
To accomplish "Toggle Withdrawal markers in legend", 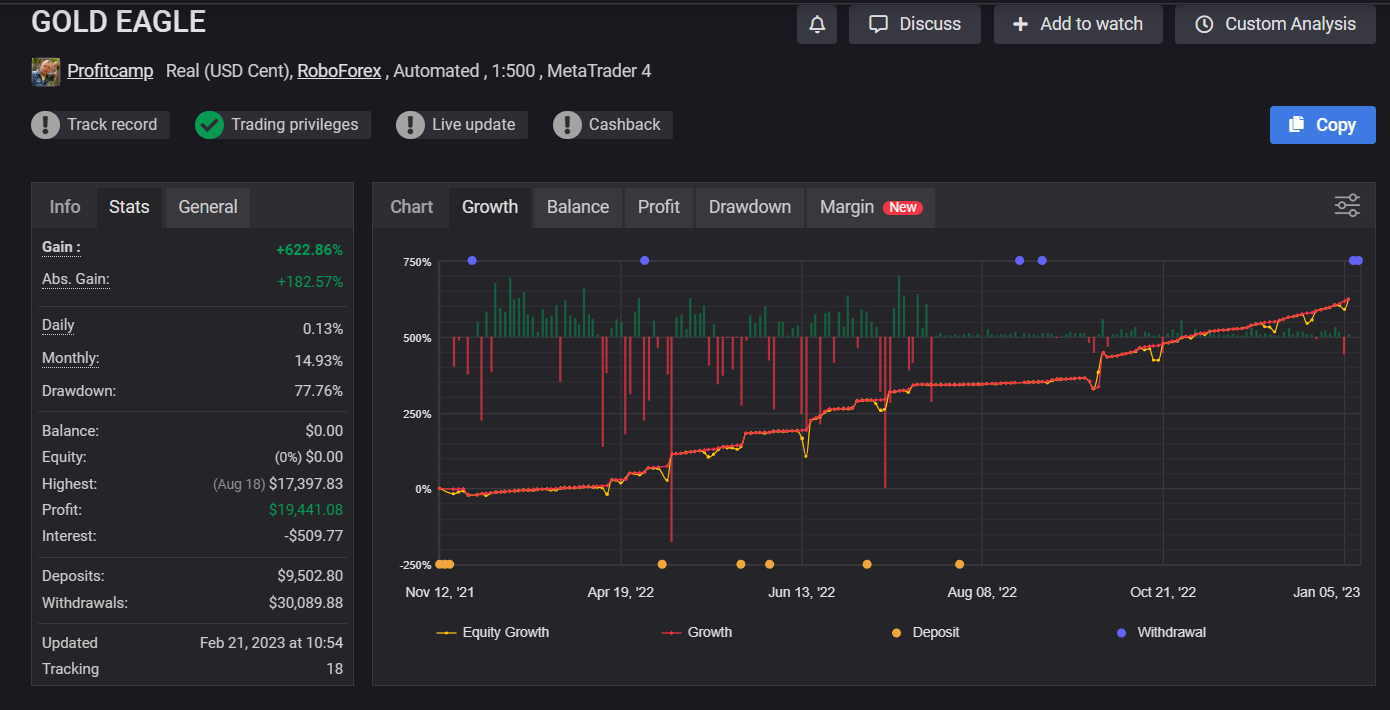I will coord(1161,632).
